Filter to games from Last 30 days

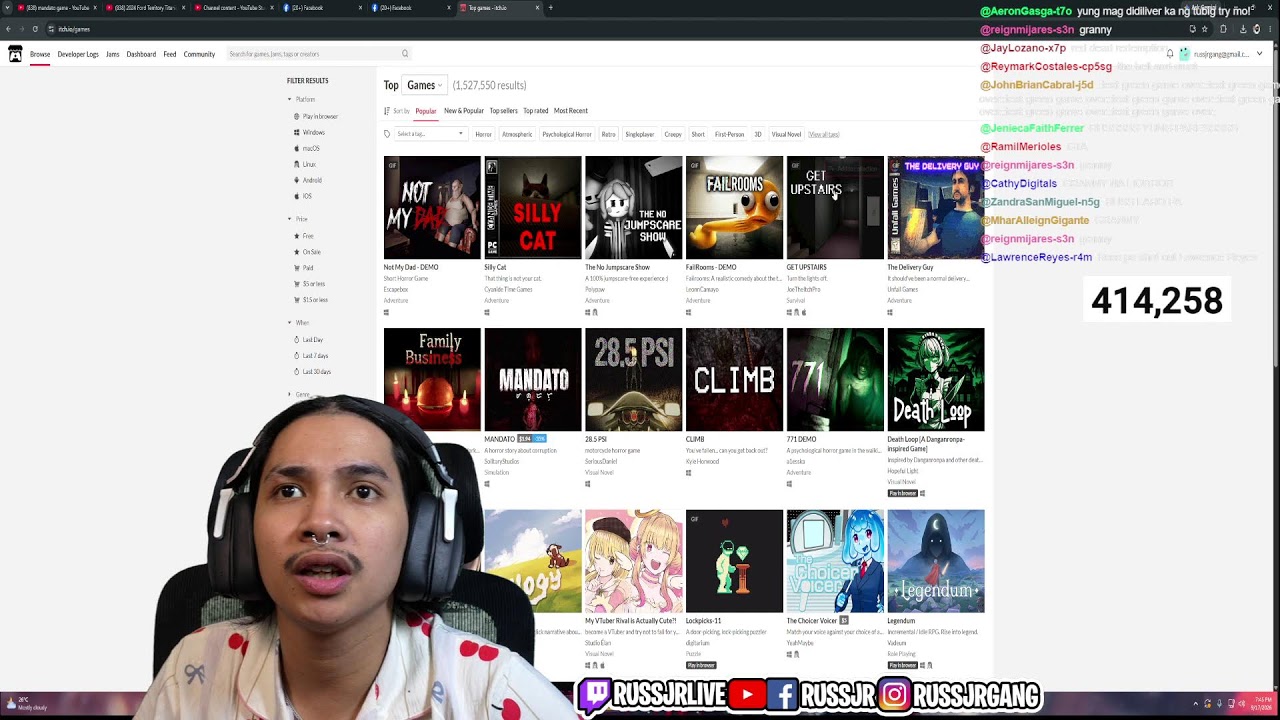pos(313,372)
